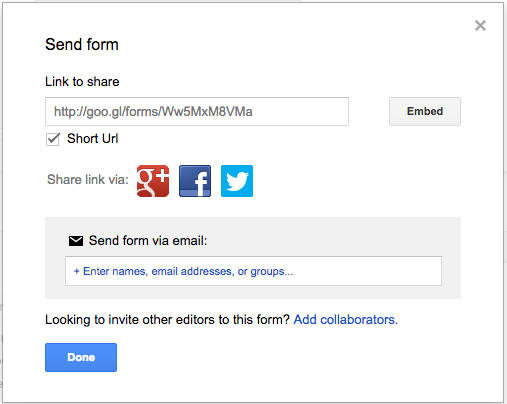Close the Send form dialog
Viewport: 507px width, 404px height.
click(x=480, y=26)
